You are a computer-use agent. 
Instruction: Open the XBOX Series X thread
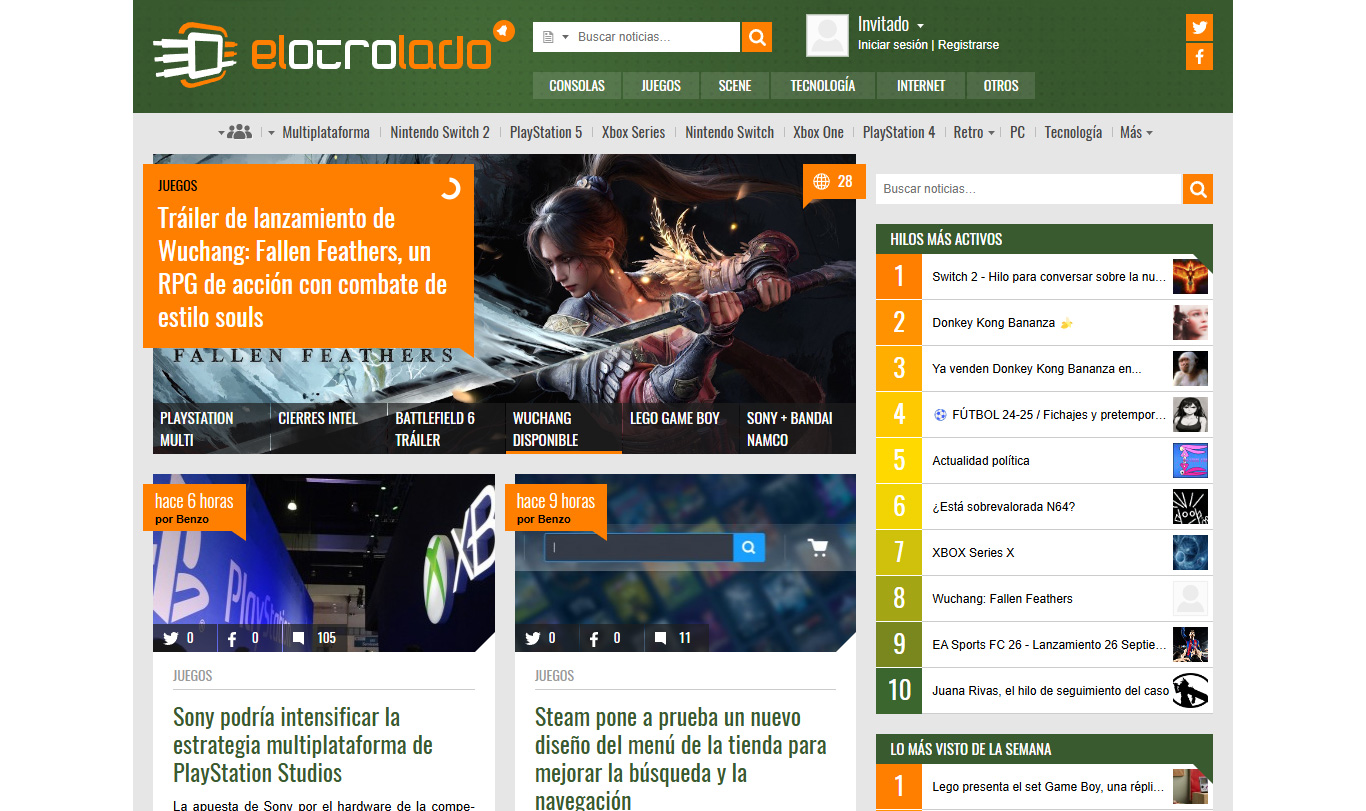(x=973, y=553)
